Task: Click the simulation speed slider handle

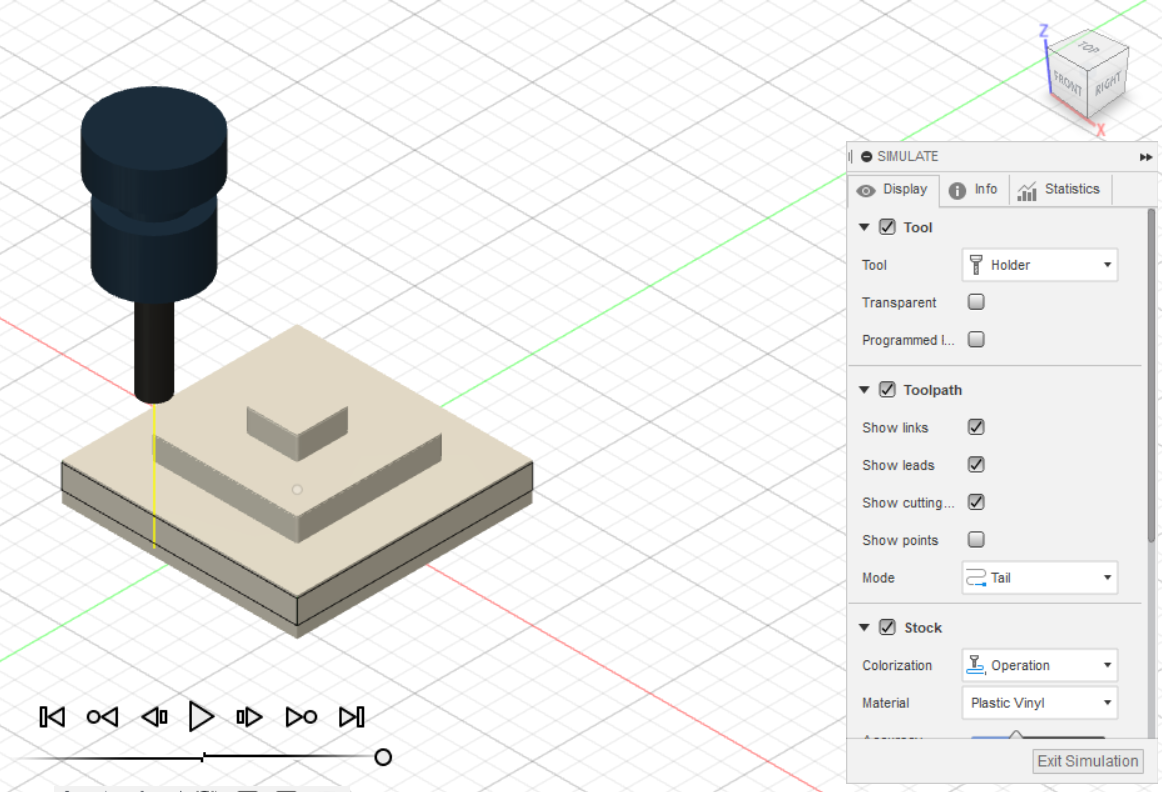Action: click(383, 757)
